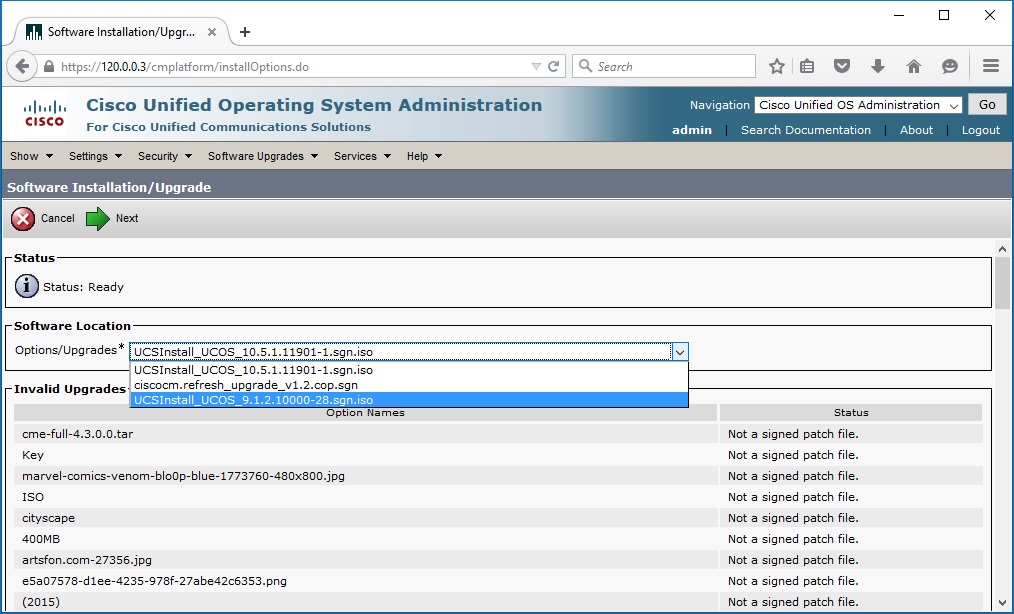Open the Firefox hamburger menu
Image resolution: width=1014 pixels, height=614 pixels.
[991, 66]
